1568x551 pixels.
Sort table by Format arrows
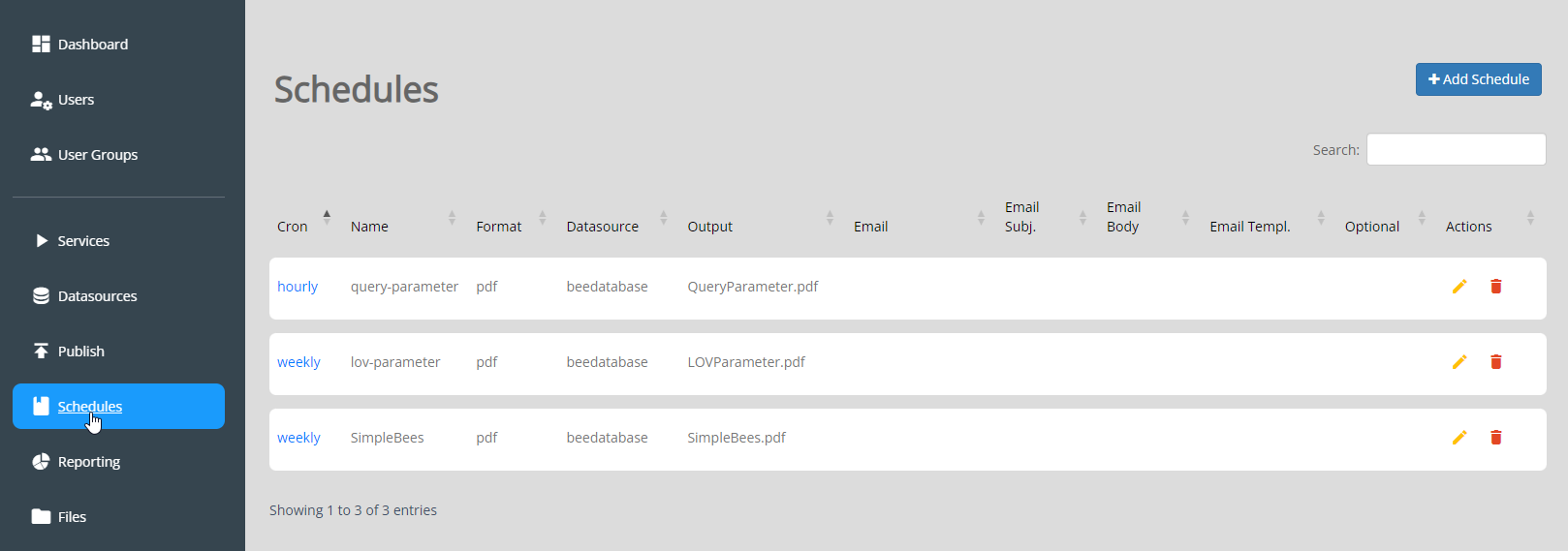pyautogui.click(x=543, y=218)
